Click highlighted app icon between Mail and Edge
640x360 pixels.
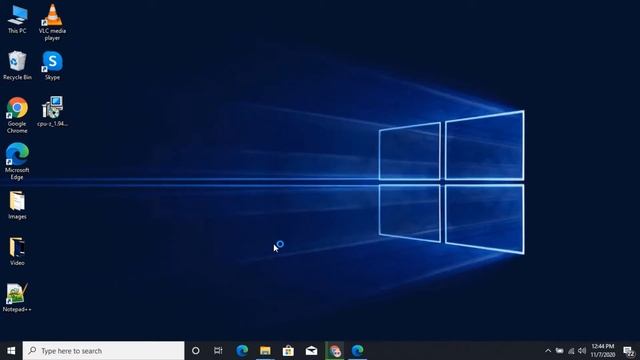335,351
